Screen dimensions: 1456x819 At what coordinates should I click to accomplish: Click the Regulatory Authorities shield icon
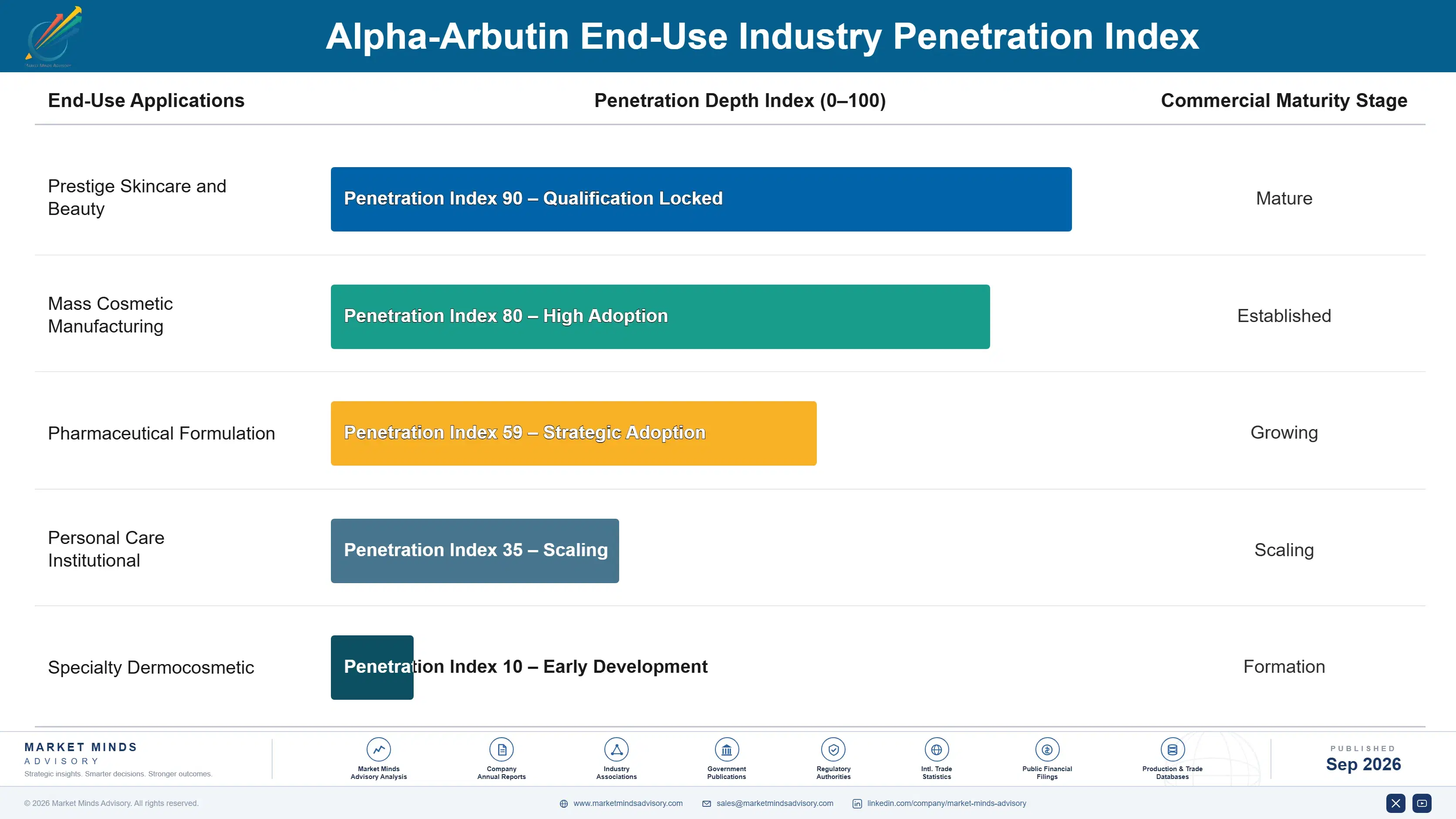point(833,749)
